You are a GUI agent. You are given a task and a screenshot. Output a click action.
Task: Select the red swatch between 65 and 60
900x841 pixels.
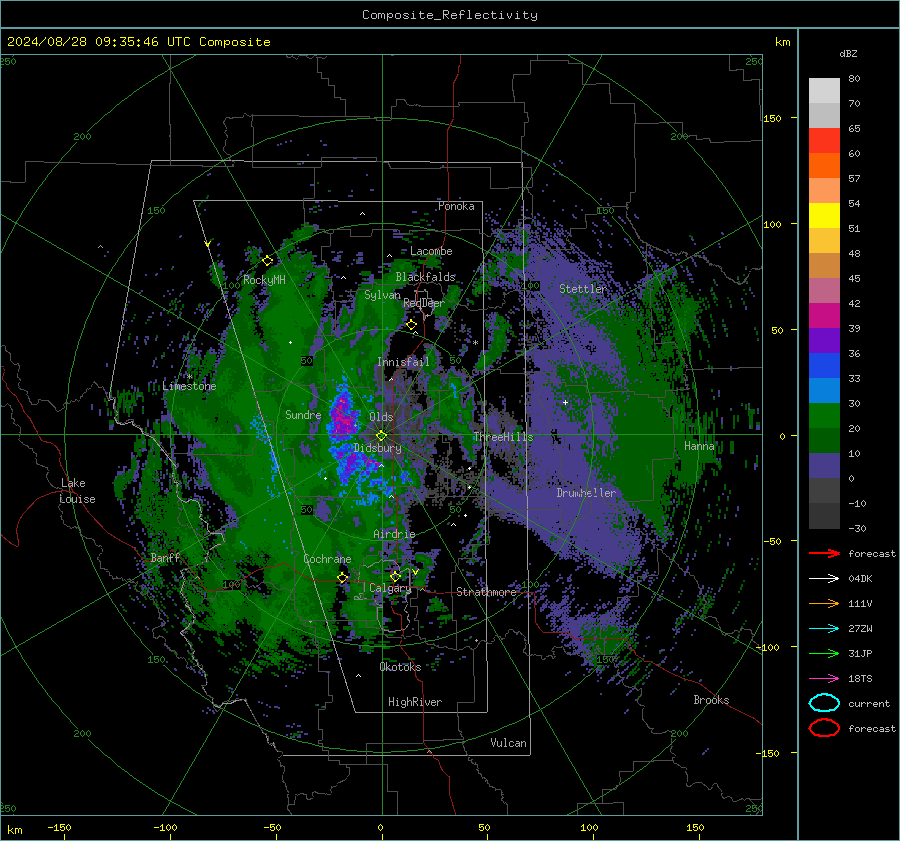(x=824, y=141)
